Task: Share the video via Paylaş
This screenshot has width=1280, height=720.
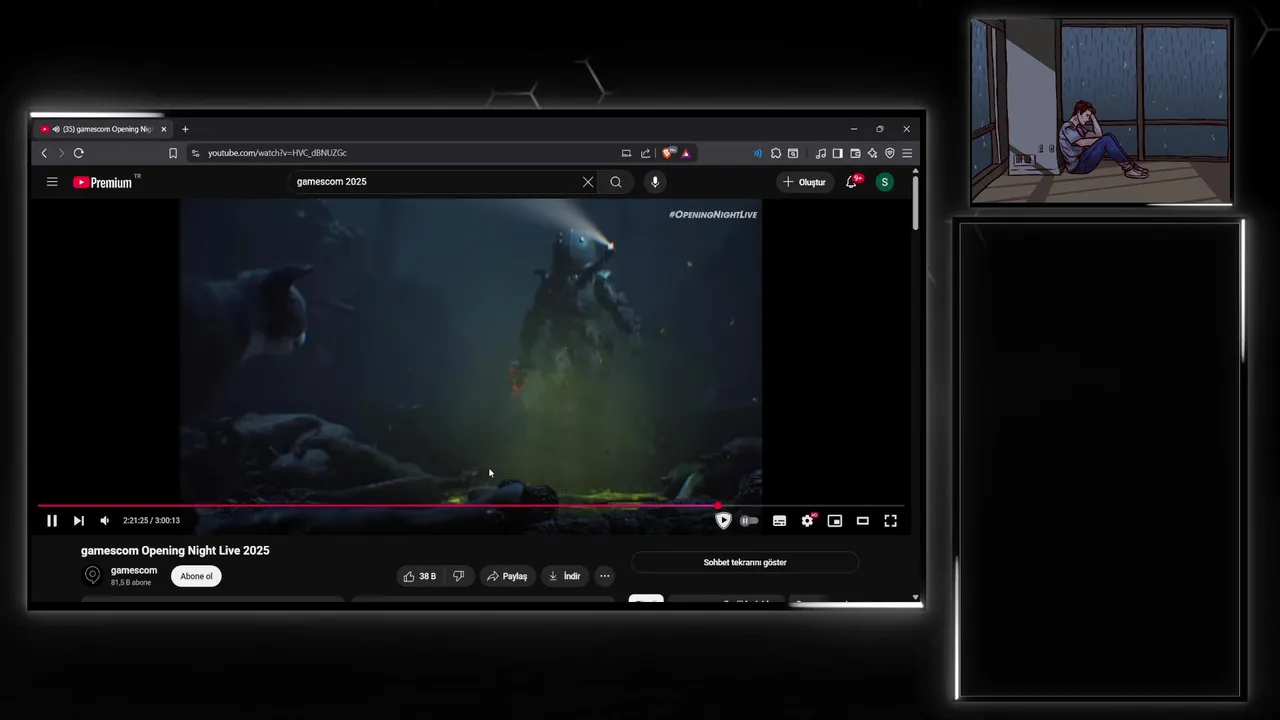Action: pyautogui.click(x=507, y=576)
